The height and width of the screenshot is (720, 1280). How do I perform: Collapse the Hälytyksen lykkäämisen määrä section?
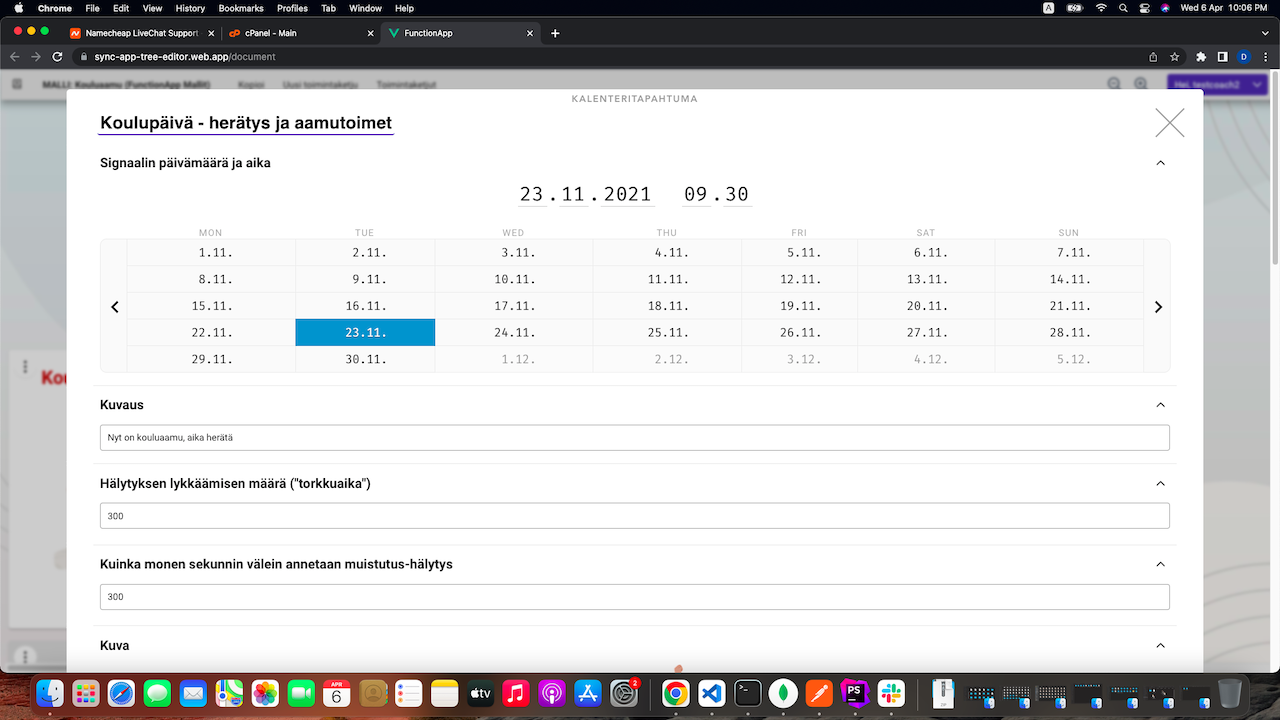(x=1160, y=484)
